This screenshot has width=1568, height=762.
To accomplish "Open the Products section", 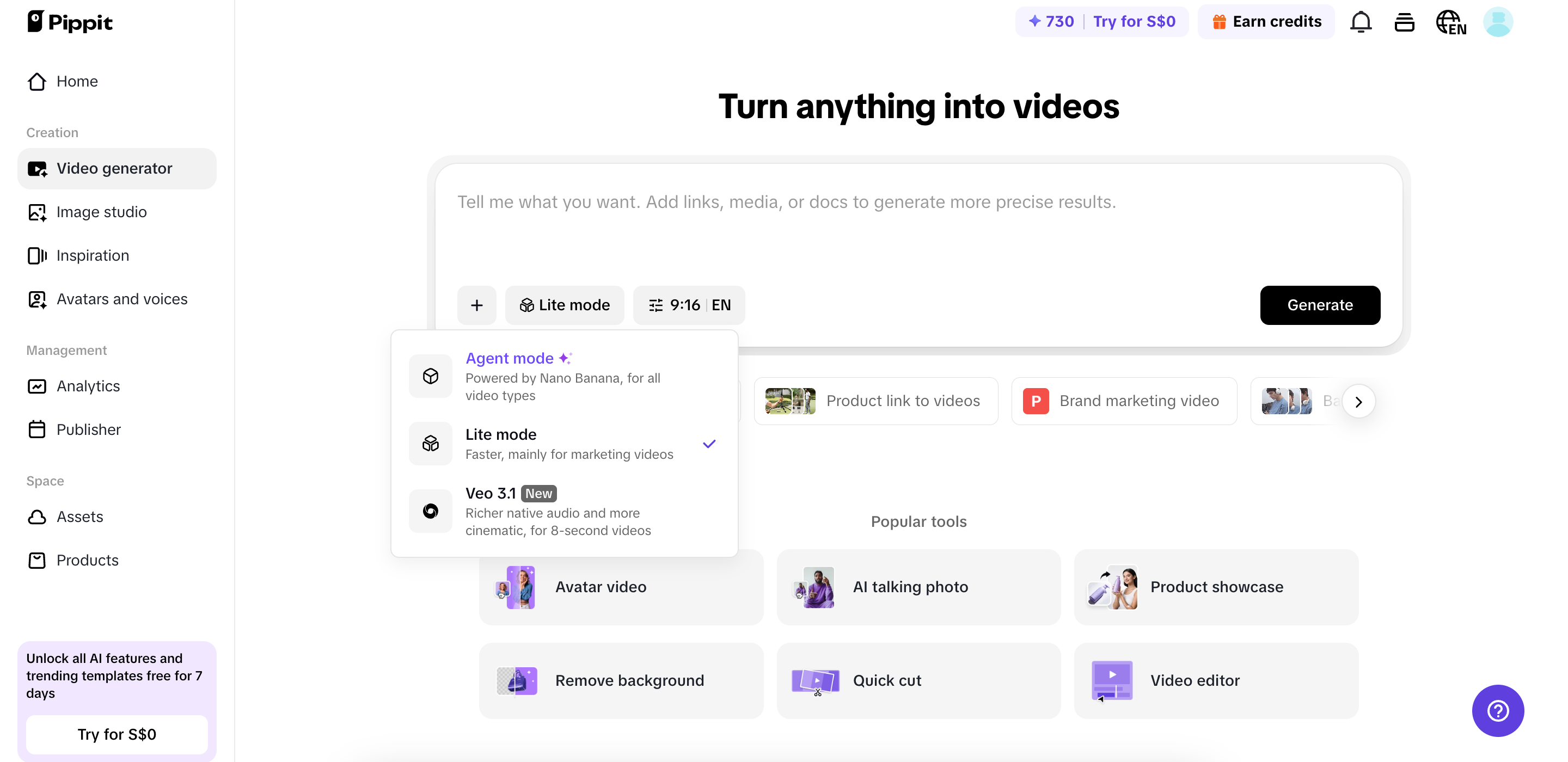I will (88, 560).
